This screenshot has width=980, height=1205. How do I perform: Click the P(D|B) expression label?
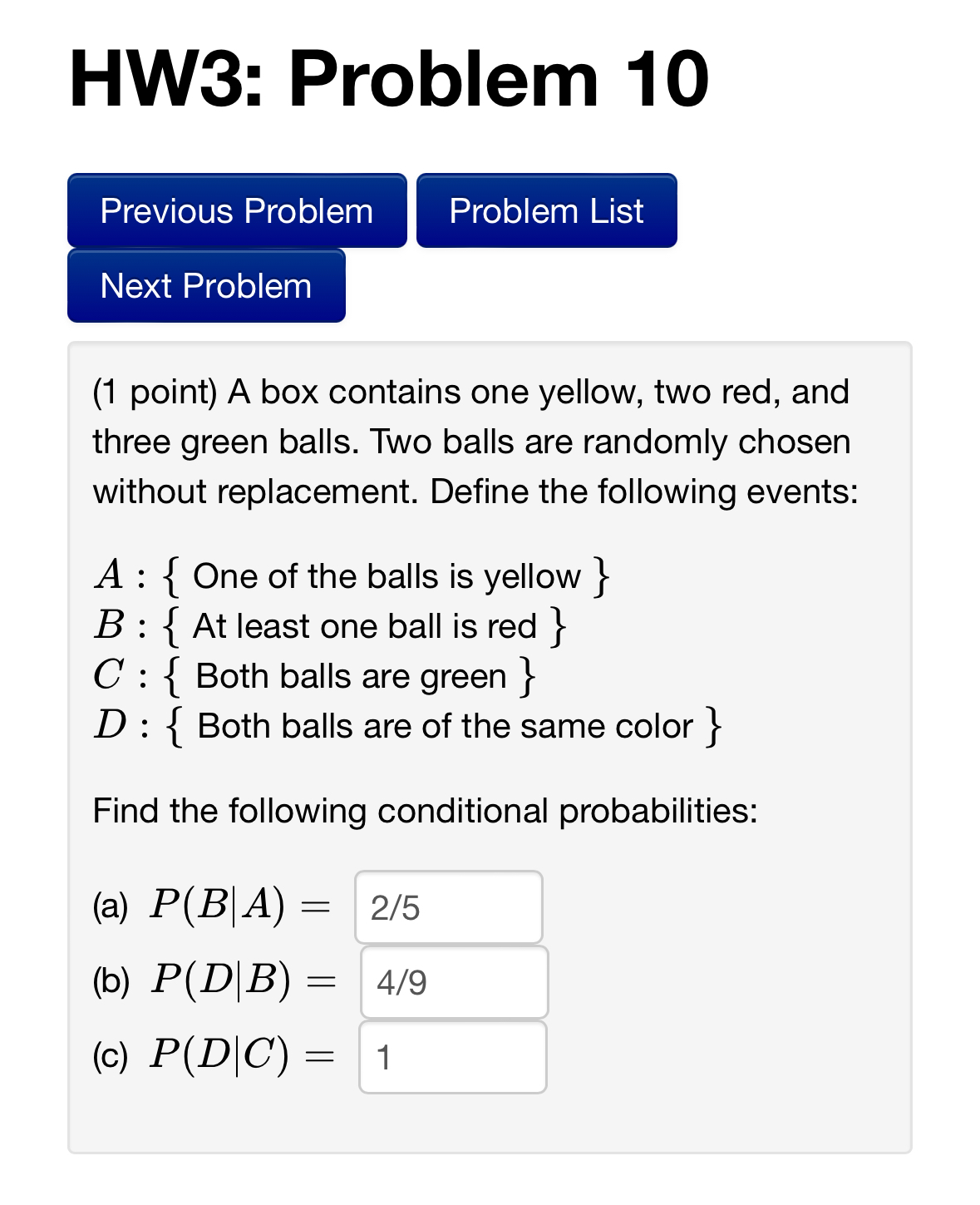pos(220,981)
